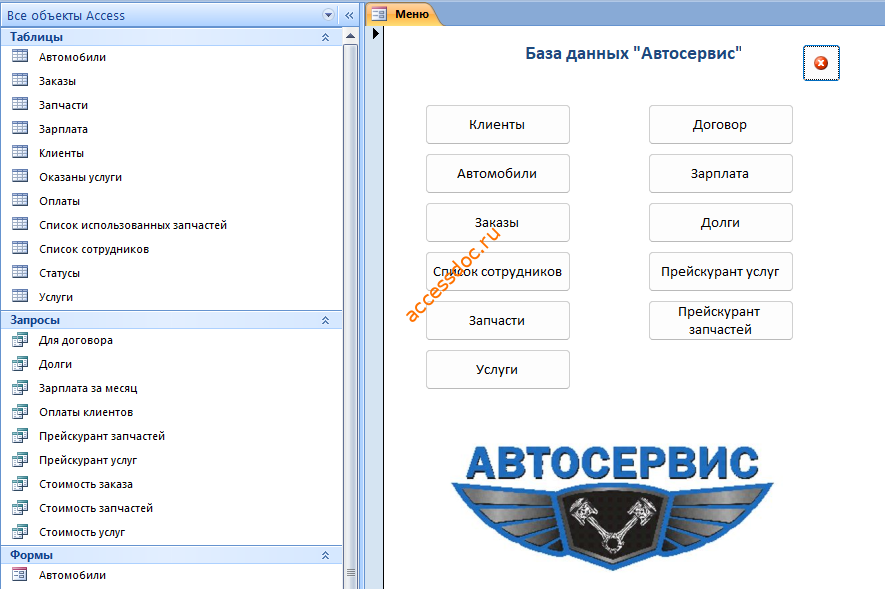The image size is (885, 589).
Task: Select Для договора query name
Action: click(76, 340)
